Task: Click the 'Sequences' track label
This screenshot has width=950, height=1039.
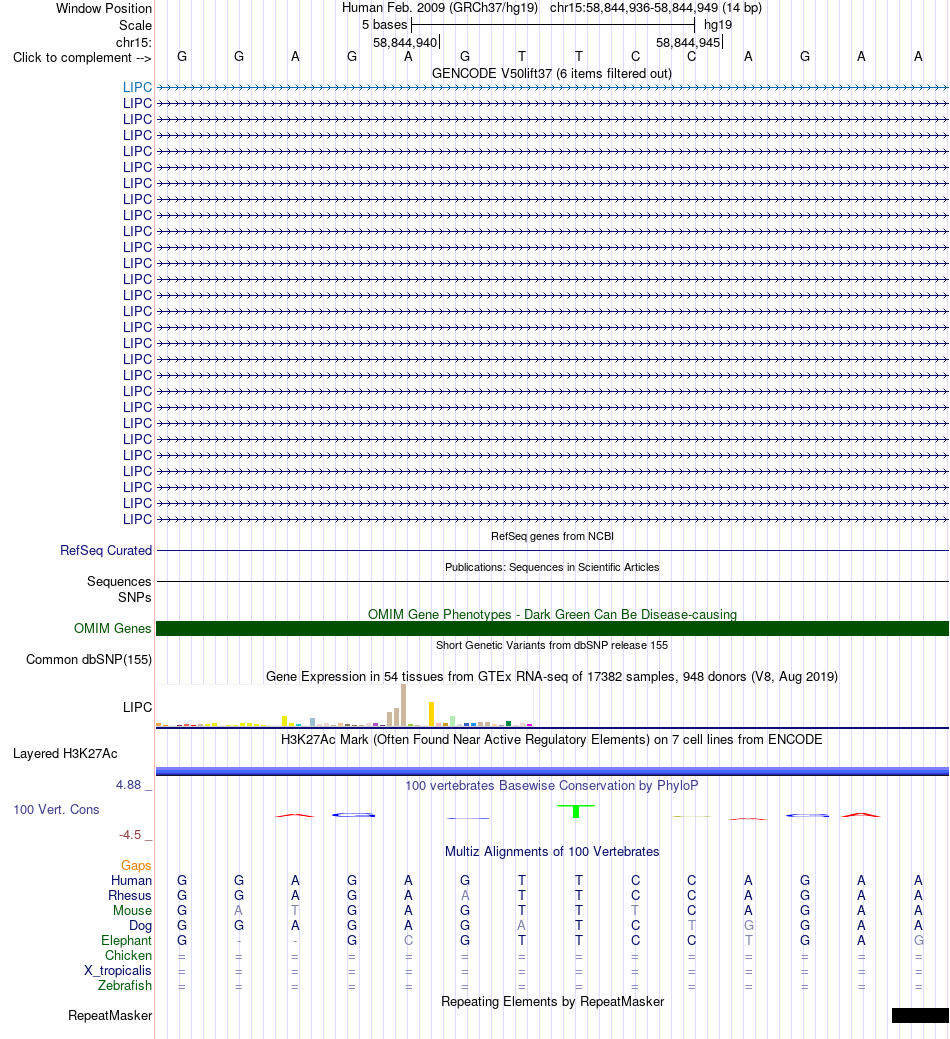Action: (x=119, y=582)
